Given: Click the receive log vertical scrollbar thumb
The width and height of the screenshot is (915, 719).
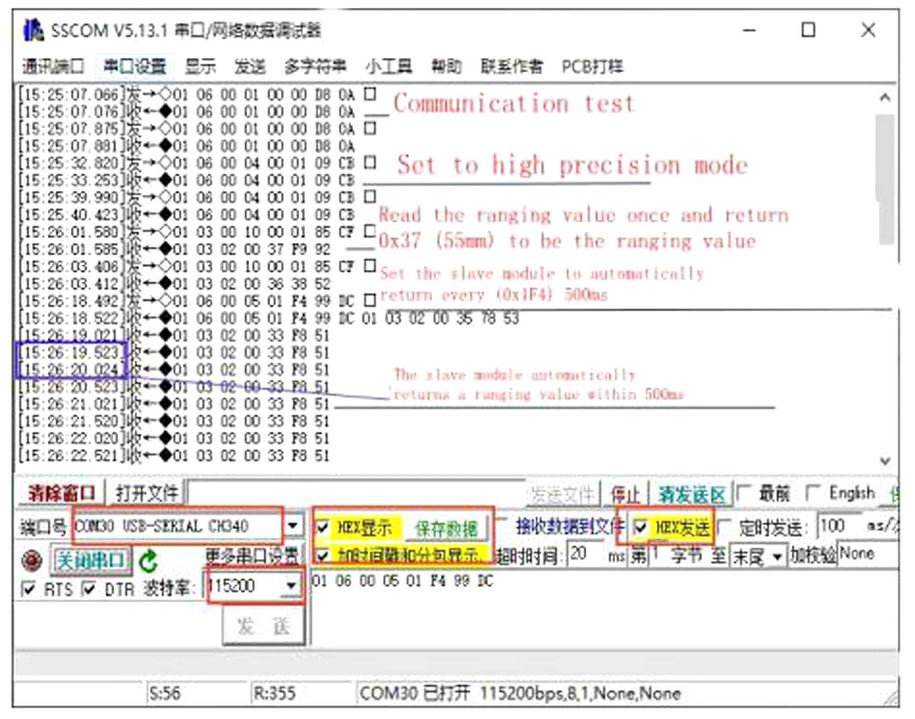Looking at the screenshot, I should coord(885,178).
